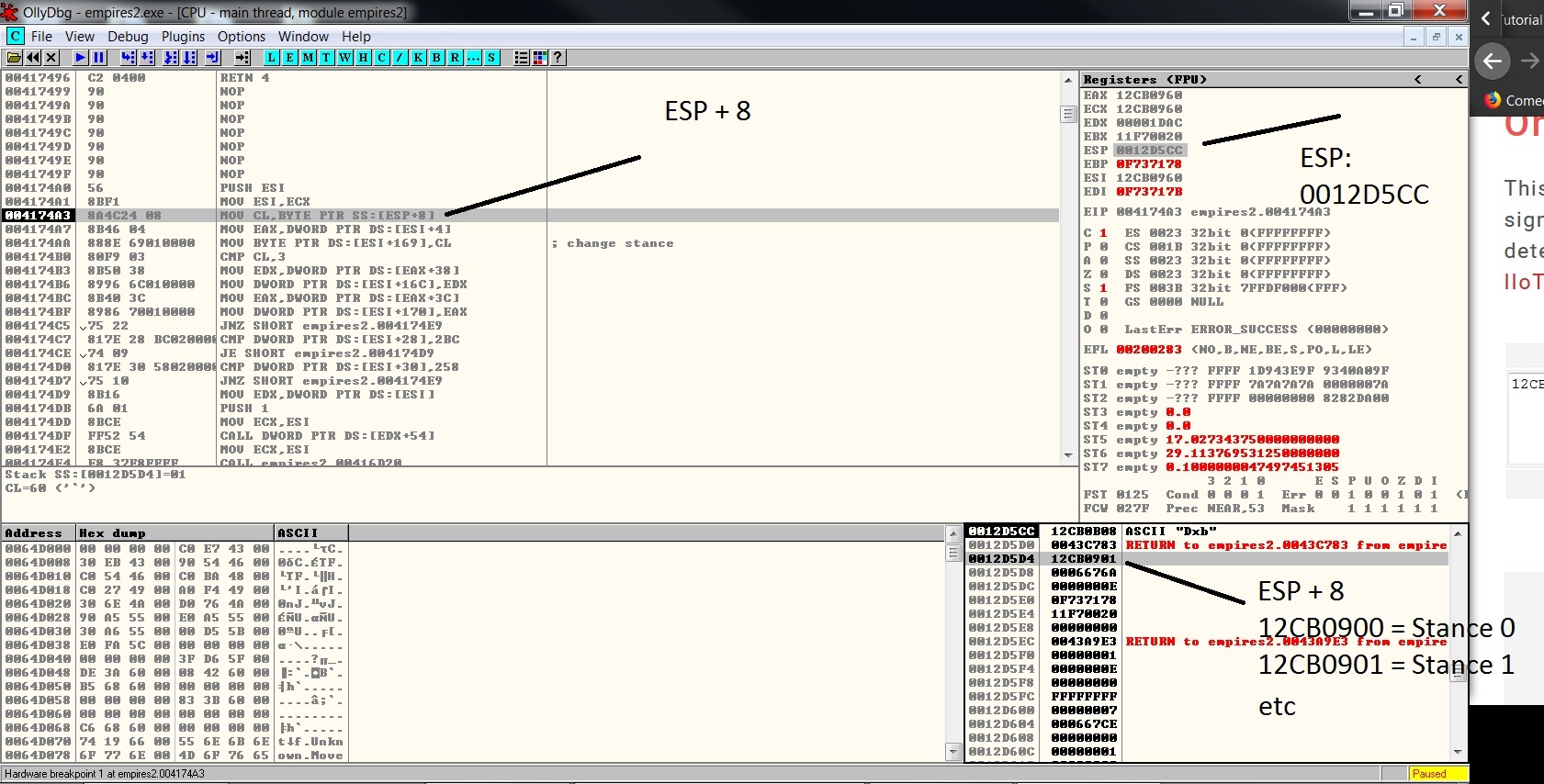Open the Plugins menu

183,37
